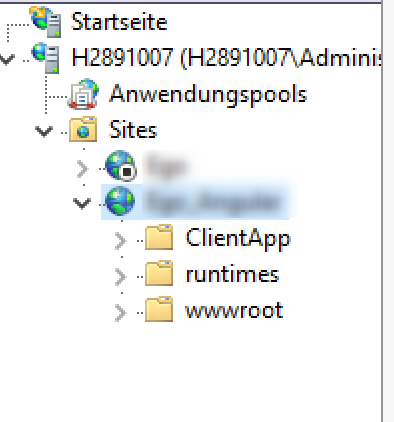Click the runtimes folder icon

click(159, 273)
